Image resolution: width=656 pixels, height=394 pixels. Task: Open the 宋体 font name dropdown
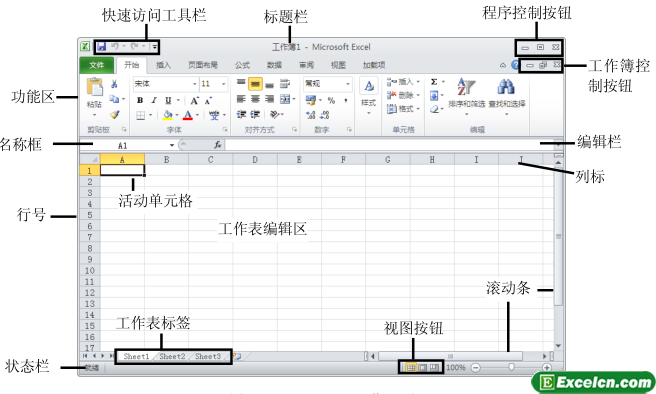(194, 84)
